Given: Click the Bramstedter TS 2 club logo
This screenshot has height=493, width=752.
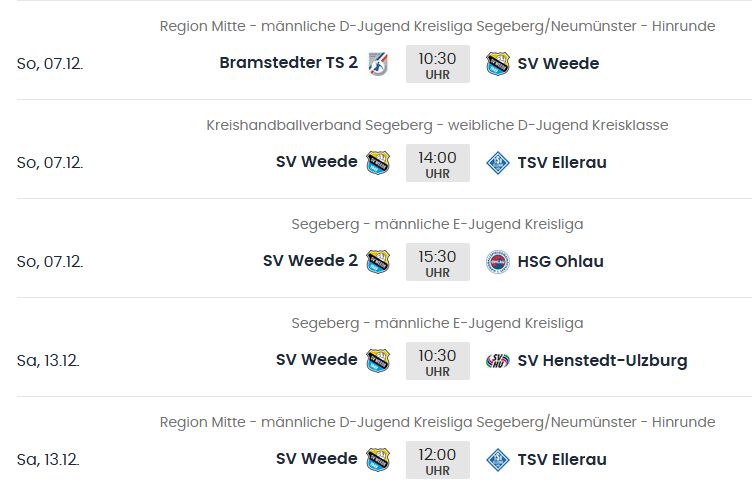Looking at the screenshot, I should pyautogui.click(x=377, y=64).
